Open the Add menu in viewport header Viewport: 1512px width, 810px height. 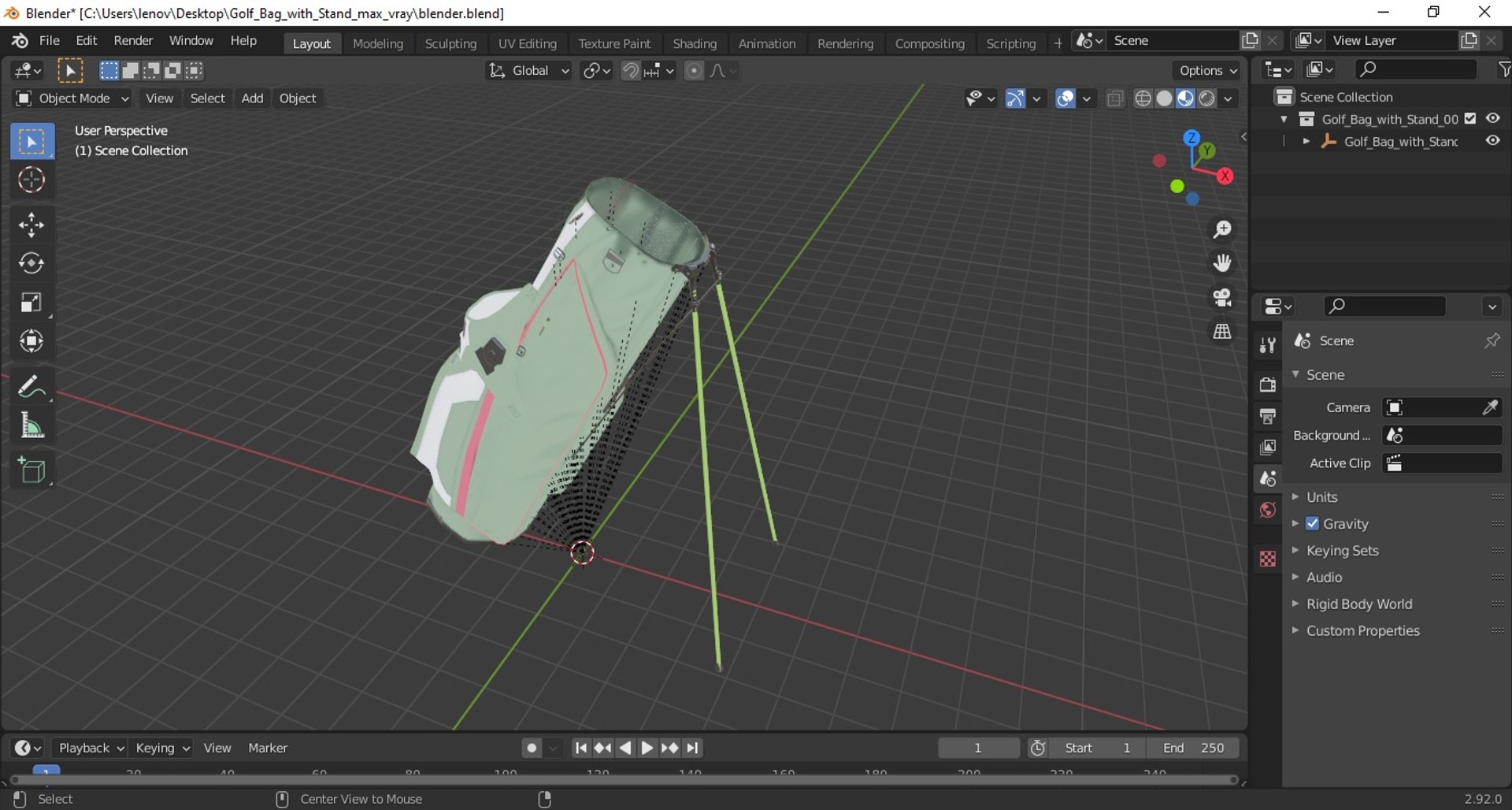tap(252, 98)
